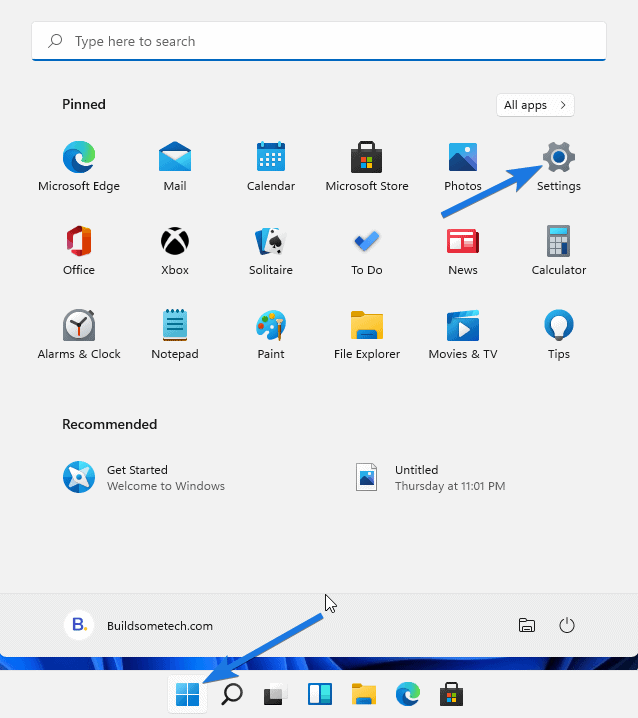638x718 pixels.
Task: Open File Explorer pinned app
Action: (x=366, y=334)
